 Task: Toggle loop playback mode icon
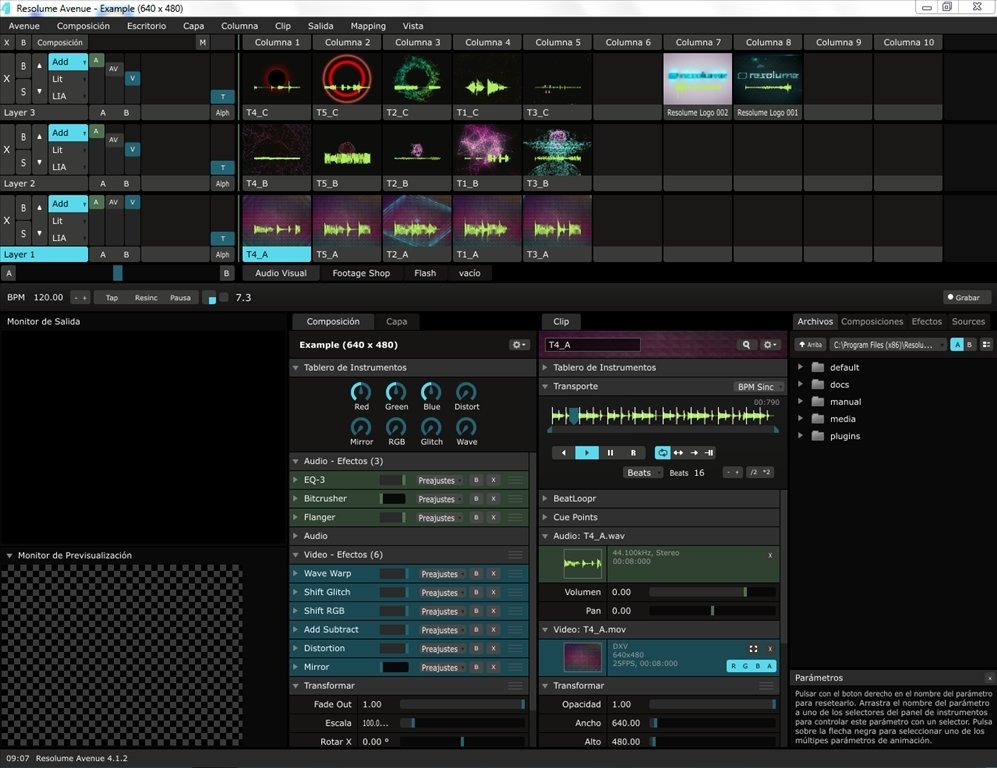pos(663,453)
